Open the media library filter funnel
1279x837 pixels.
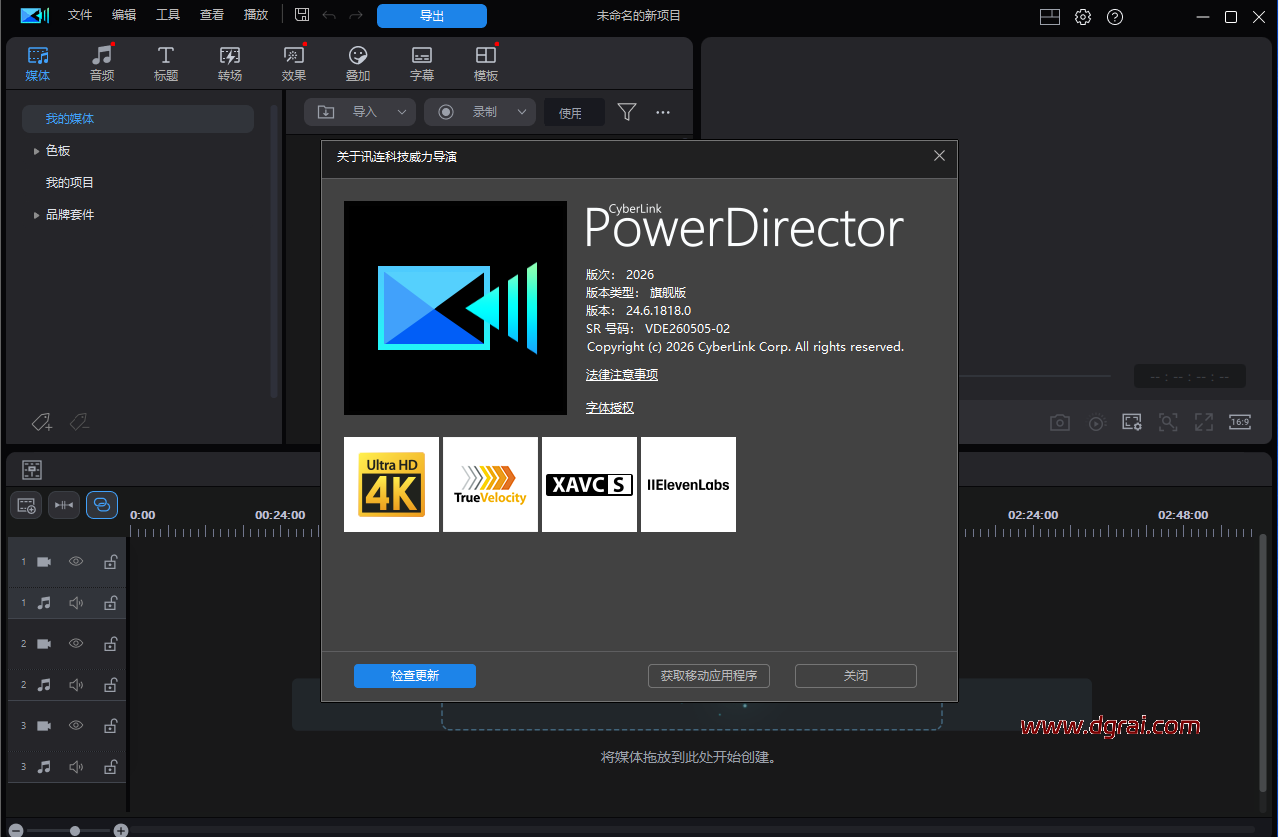pyautogui.click(x=627, y=112)
